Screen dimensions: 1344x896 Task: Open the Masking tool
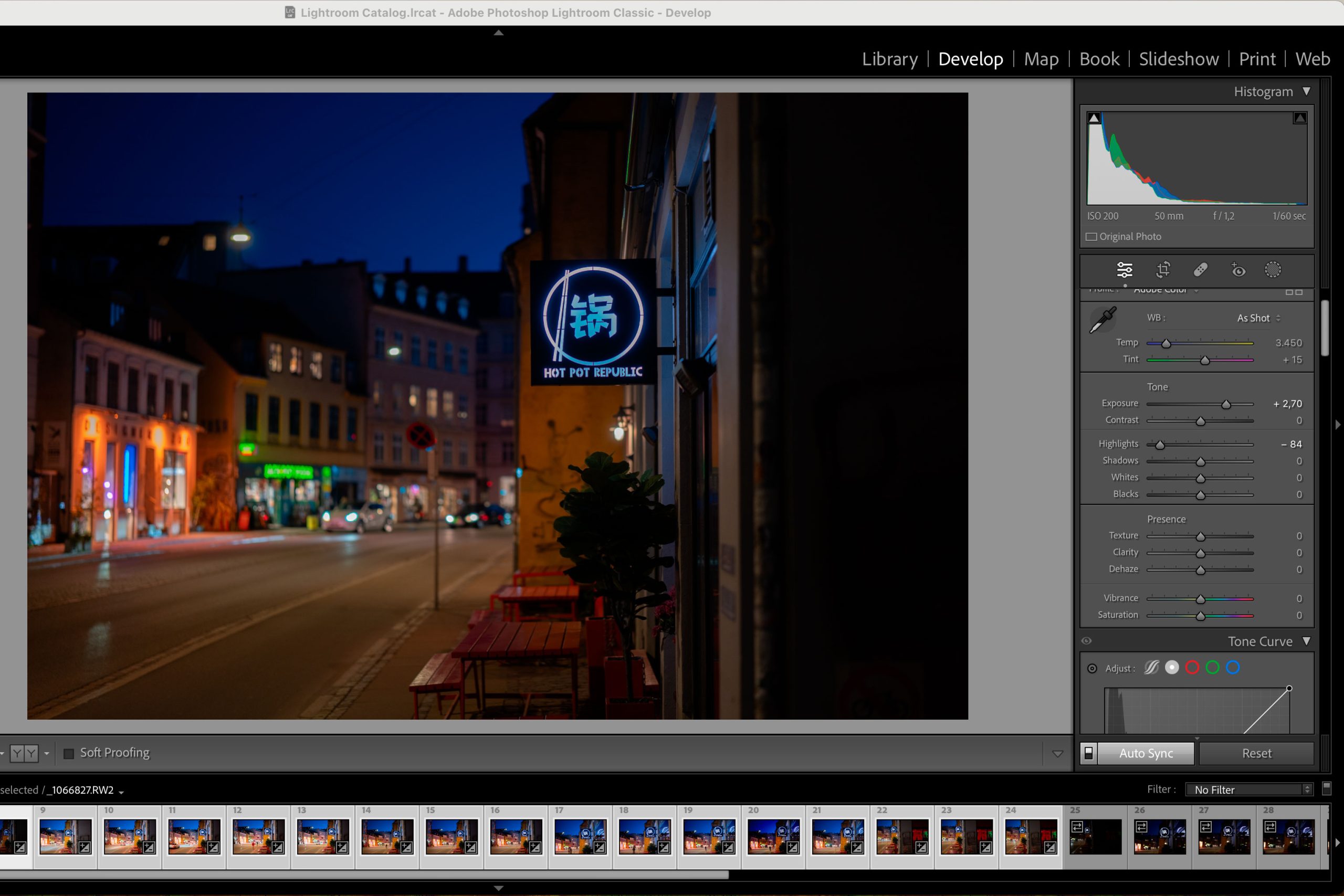(x=1273, y=270)
